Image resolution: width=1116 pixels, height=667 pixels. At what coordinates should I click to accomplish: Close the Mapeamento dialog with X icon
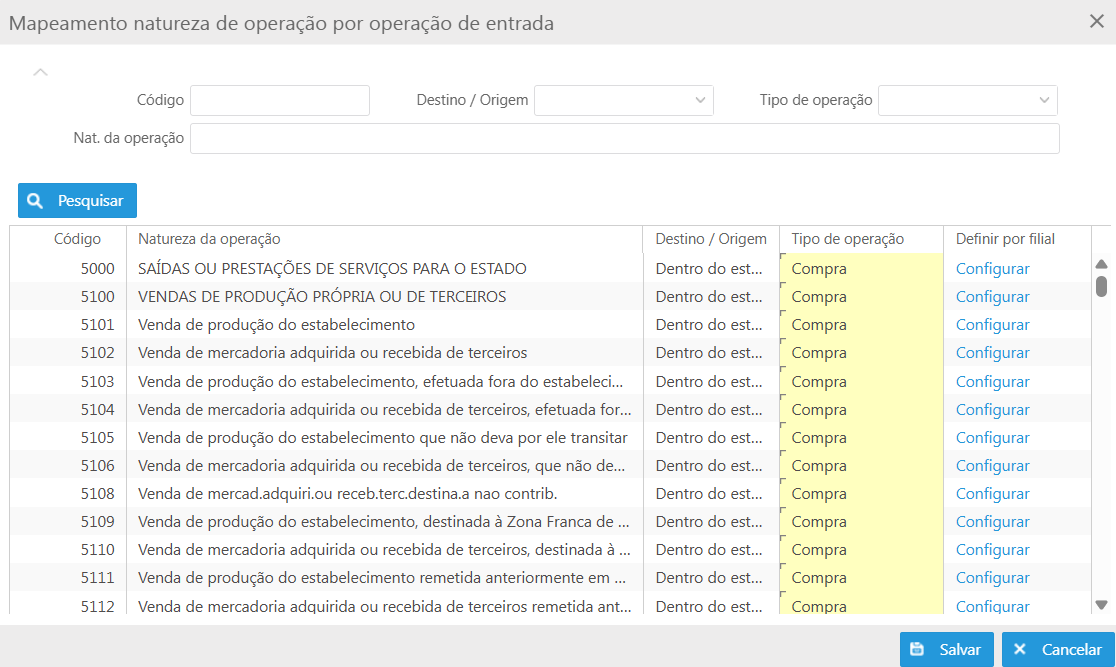(1096, 22)
